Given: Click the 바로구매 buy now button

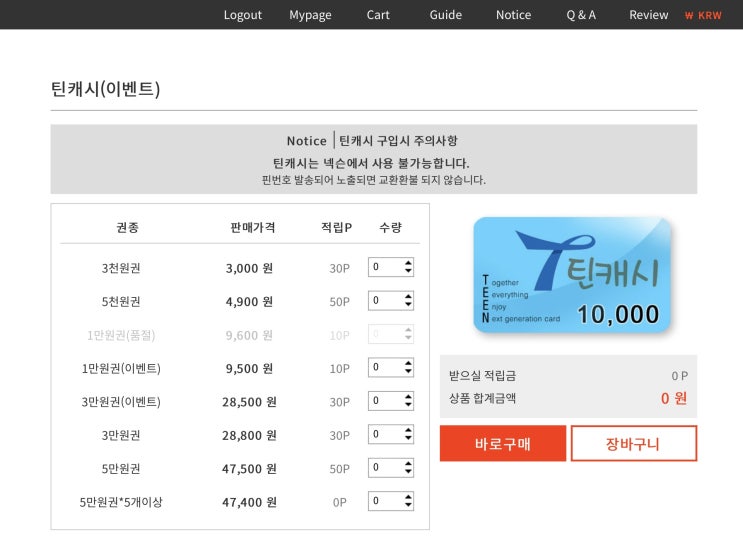Looking at the screenshot, I should coord(503,443).
